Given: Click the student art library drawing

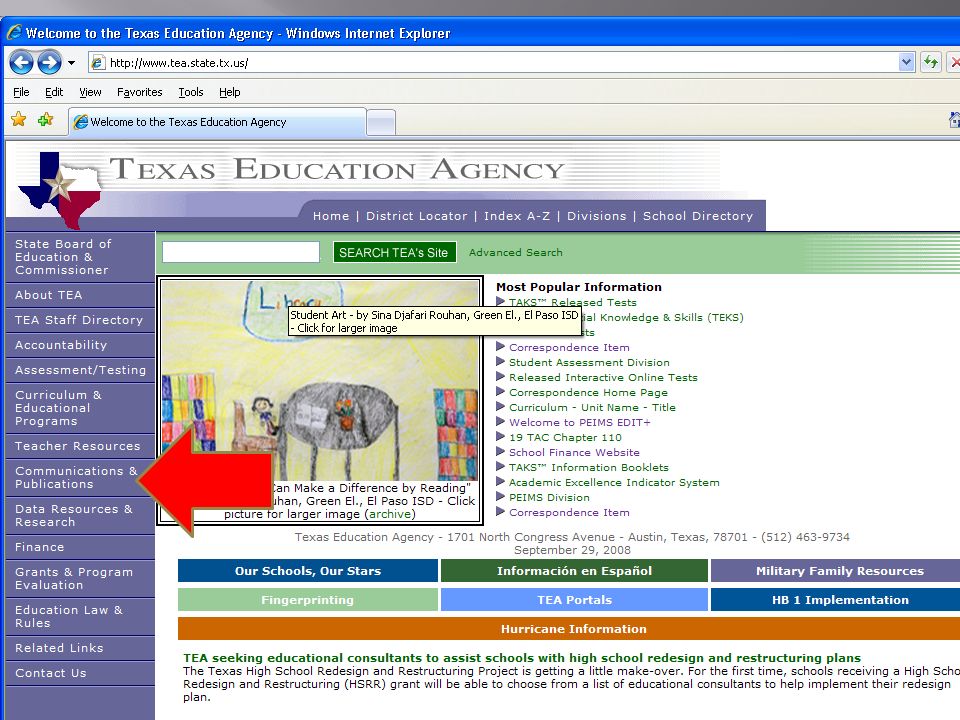Looking at the screenshot, I should tap(320, 380).
